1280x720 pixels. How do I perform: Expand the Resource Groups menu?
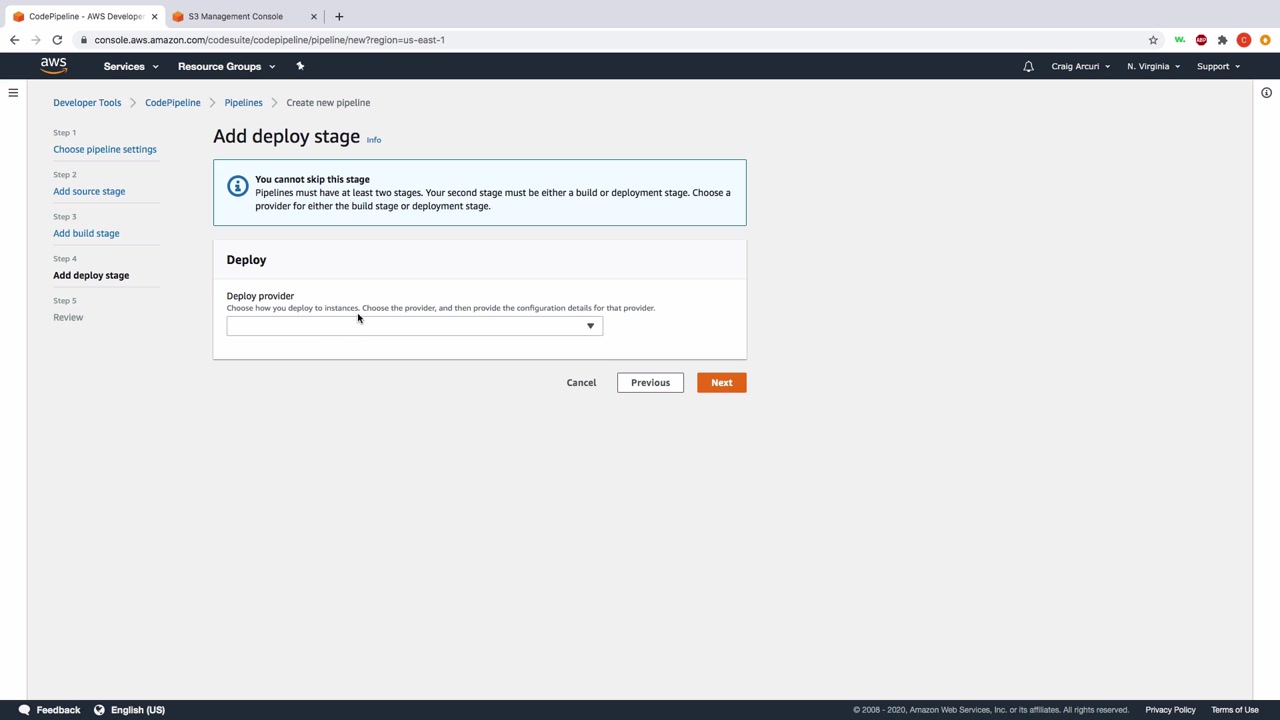[x=226, y=66]
